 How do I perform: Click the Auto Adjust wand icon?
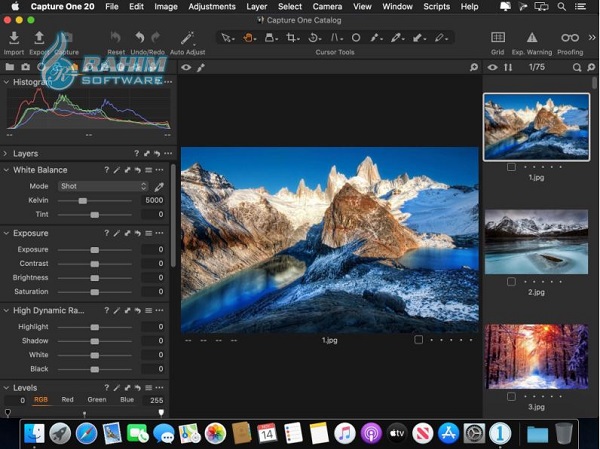pyautogui.click(x=187, y=38)
